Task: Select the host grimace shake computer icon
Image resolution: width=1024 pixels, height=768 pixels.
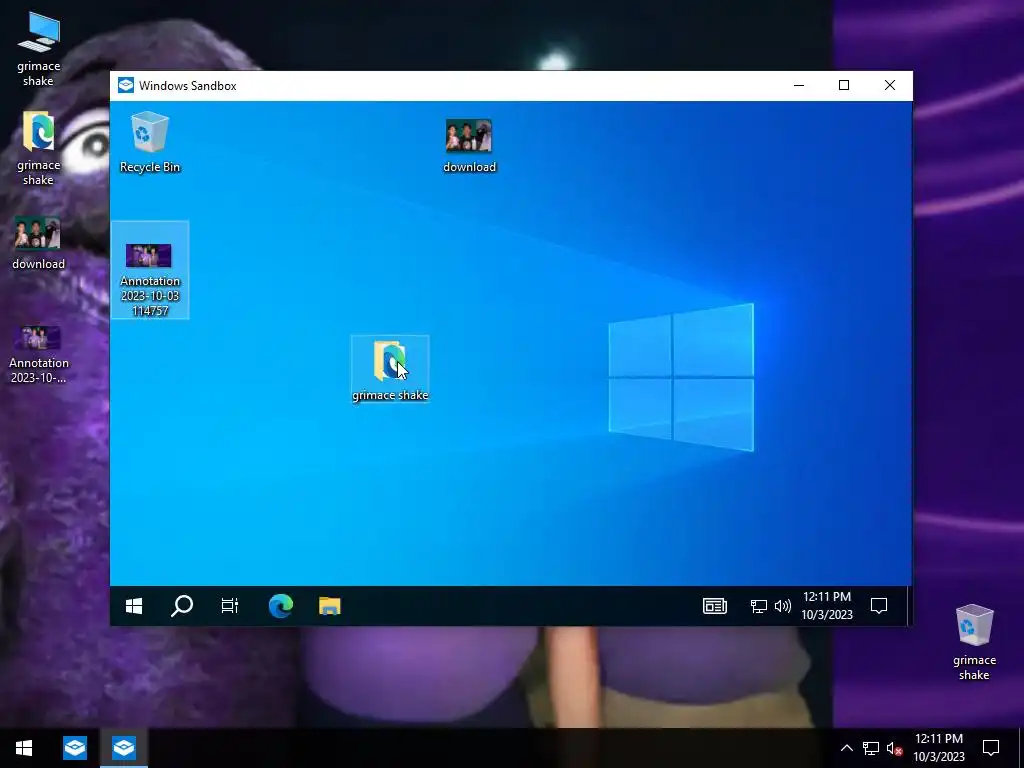Action: [x=39, y=50]
